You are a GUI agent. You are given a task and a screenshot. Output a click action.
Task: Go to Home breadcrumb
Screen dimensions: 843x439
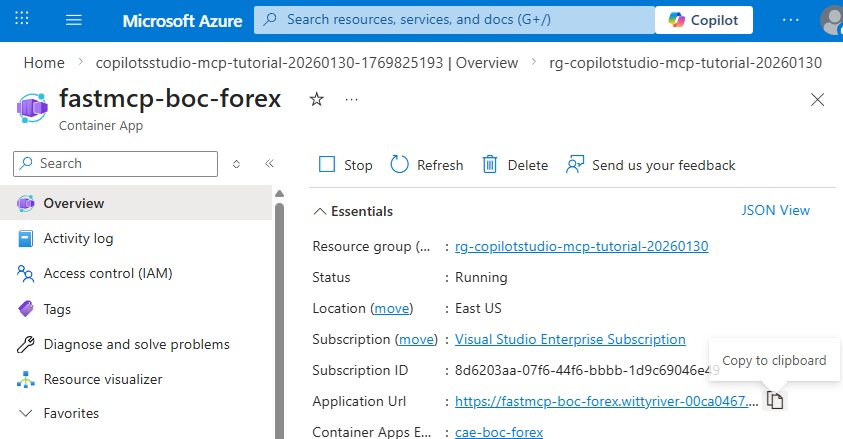point(44,63)
